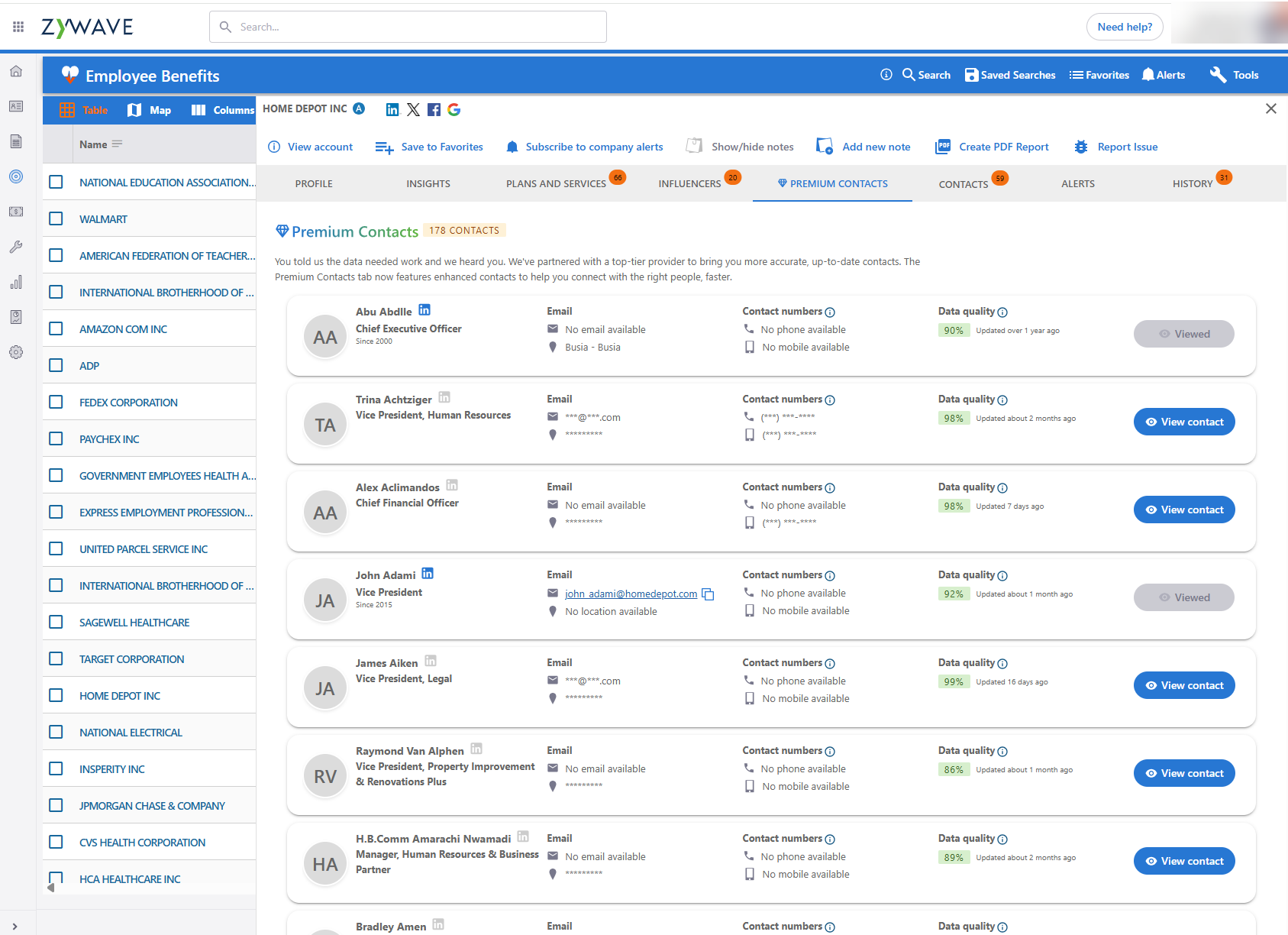Click John Adami's LinkedIn icon

pos(428,573)
